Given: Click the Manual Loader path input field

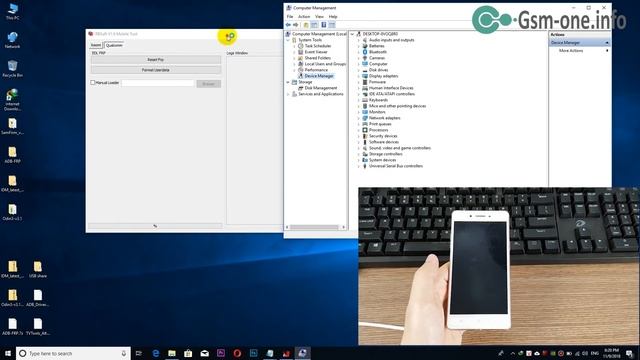Looking at the screenshot, I should click(x=158, y=83).
